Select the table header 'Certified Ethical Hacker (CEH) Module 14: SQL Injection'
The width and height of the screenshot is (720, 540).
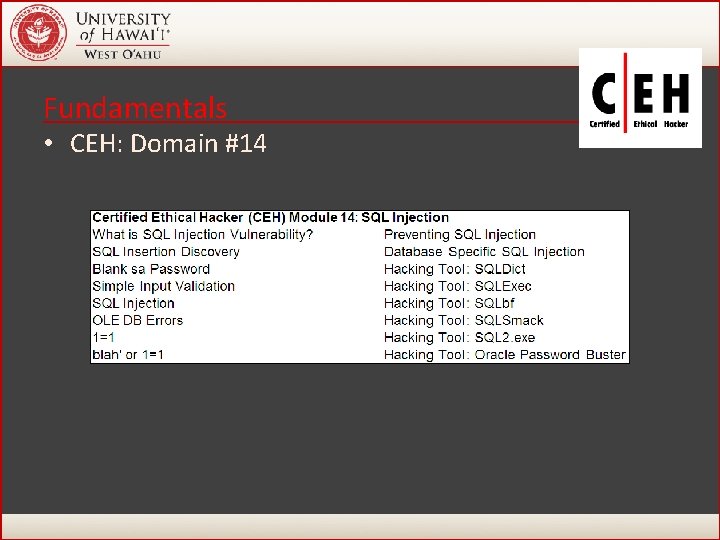pyautogui.click(x=270, y=217)
